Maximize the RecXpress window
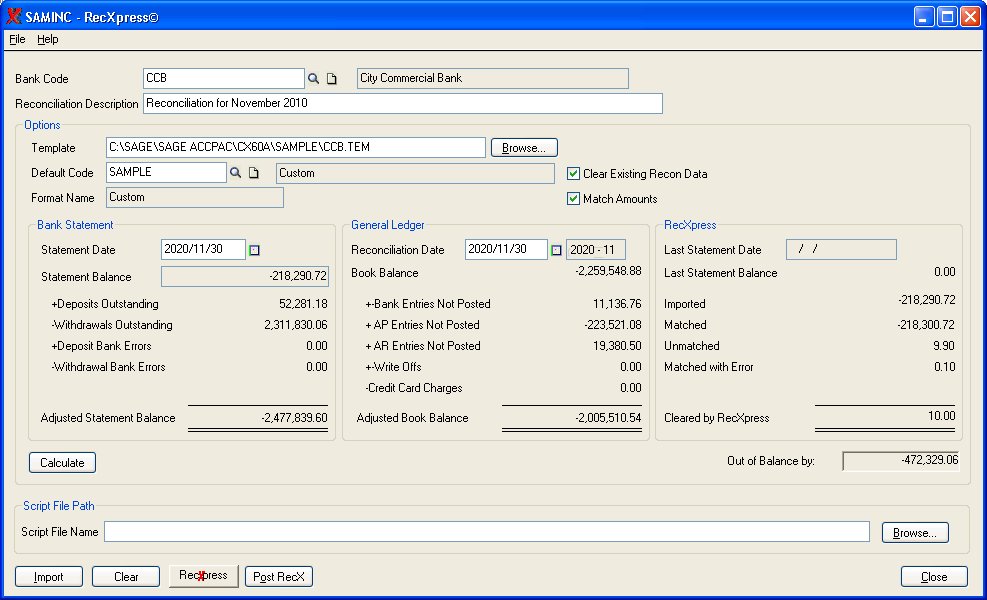The image size is (987, 600). coord(947,16)
